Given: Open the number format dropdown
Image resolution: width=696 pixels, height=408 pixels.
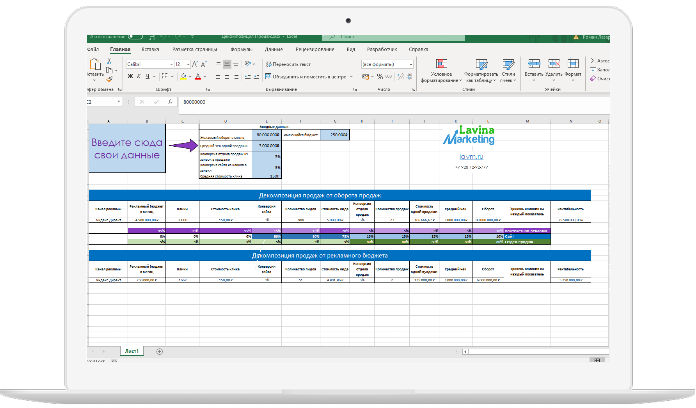Looking at the screenshot, I should pos(411,64).
